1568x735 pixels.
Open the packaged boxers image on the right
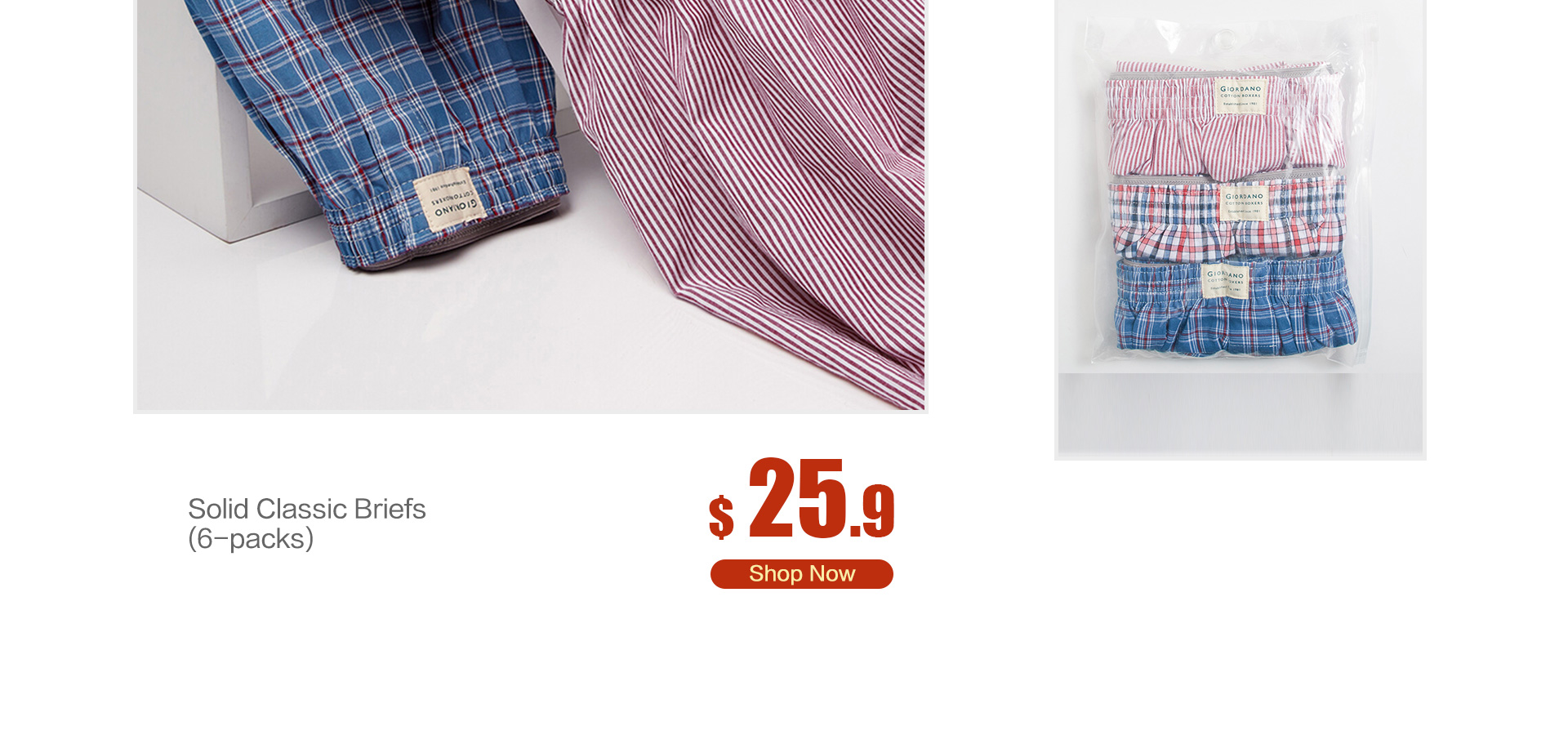pos(1240,229)
